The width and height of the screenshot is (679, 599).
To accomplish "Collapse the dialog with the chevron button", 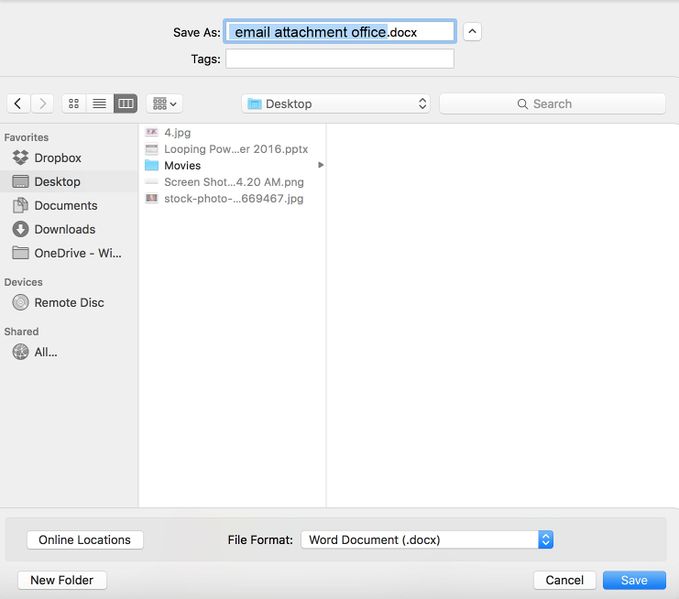I will click(473, 32).
